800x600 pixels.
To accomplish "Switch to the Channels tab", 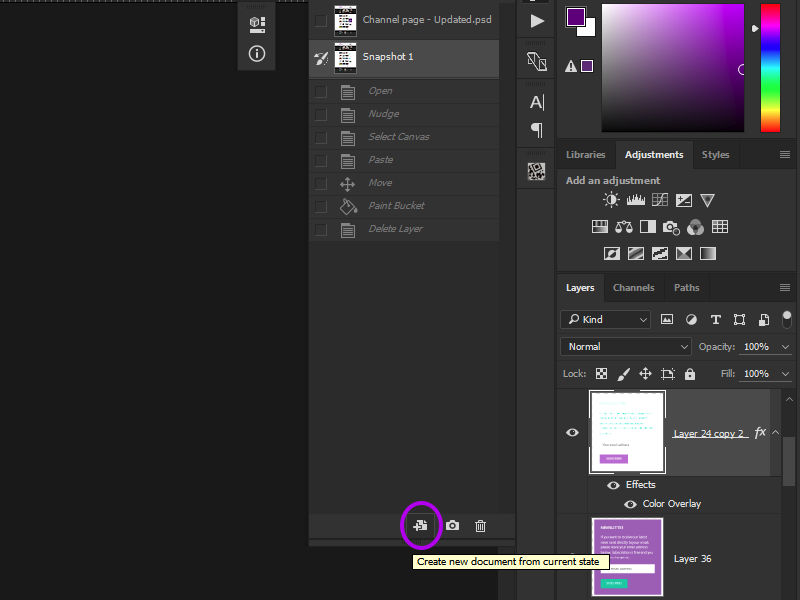I will (634, 288).
